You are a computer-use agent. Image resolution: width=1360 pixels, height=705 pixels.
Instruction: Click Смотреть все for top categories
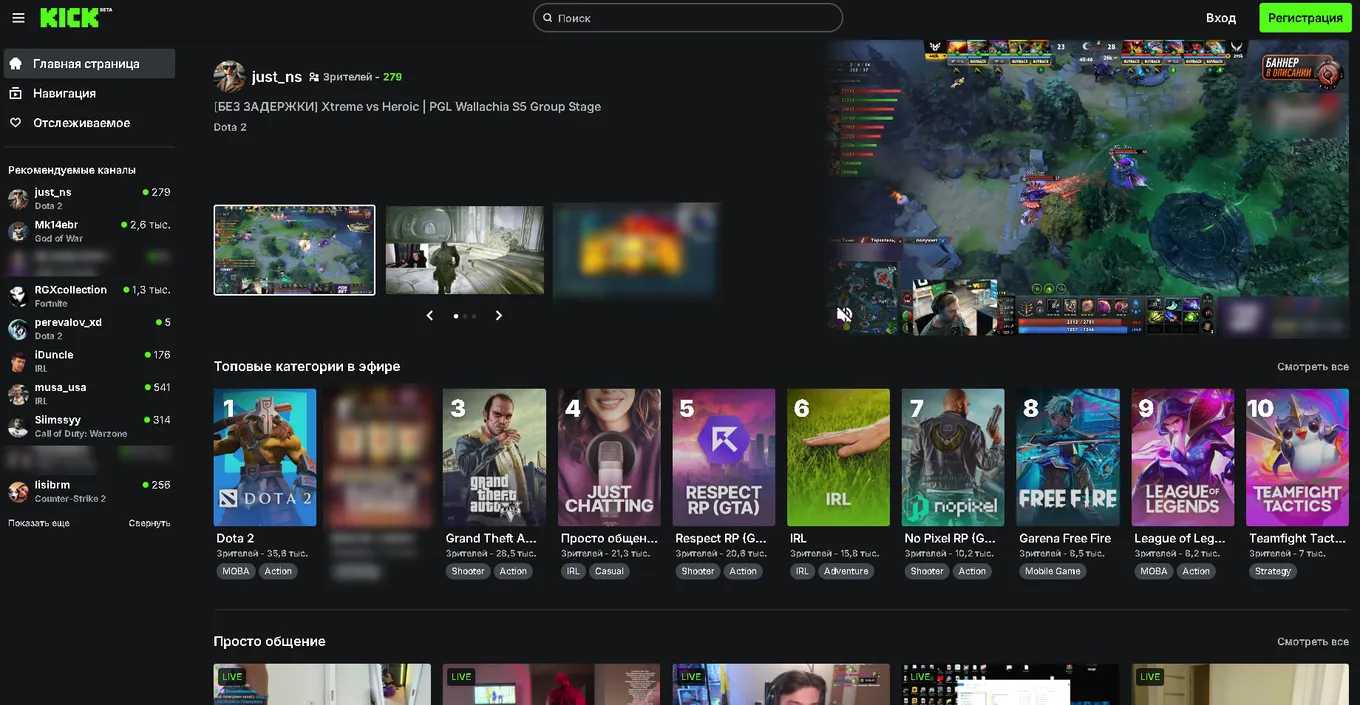pyautogui.click(x=1313, y=367)
